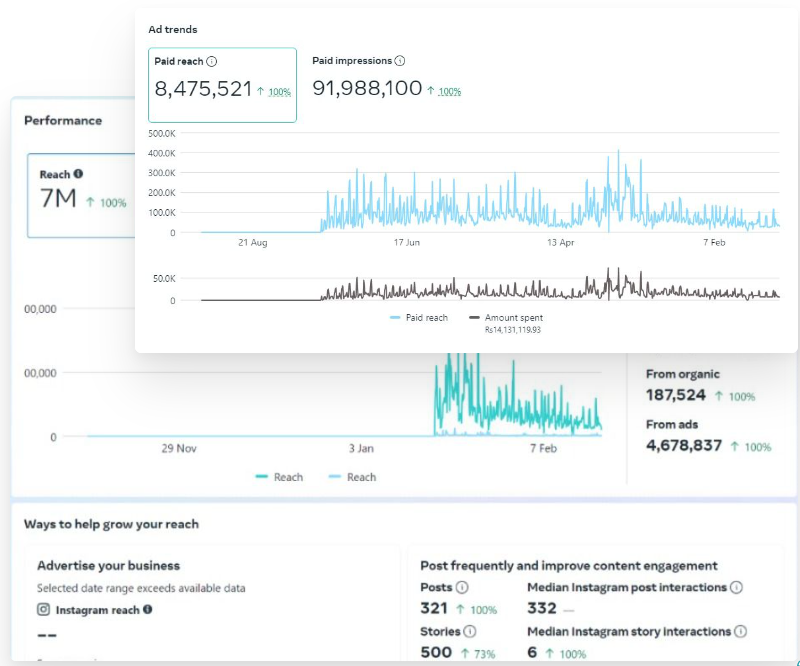
Task: Click the Instagram logo icon
Action: point(44,609)
